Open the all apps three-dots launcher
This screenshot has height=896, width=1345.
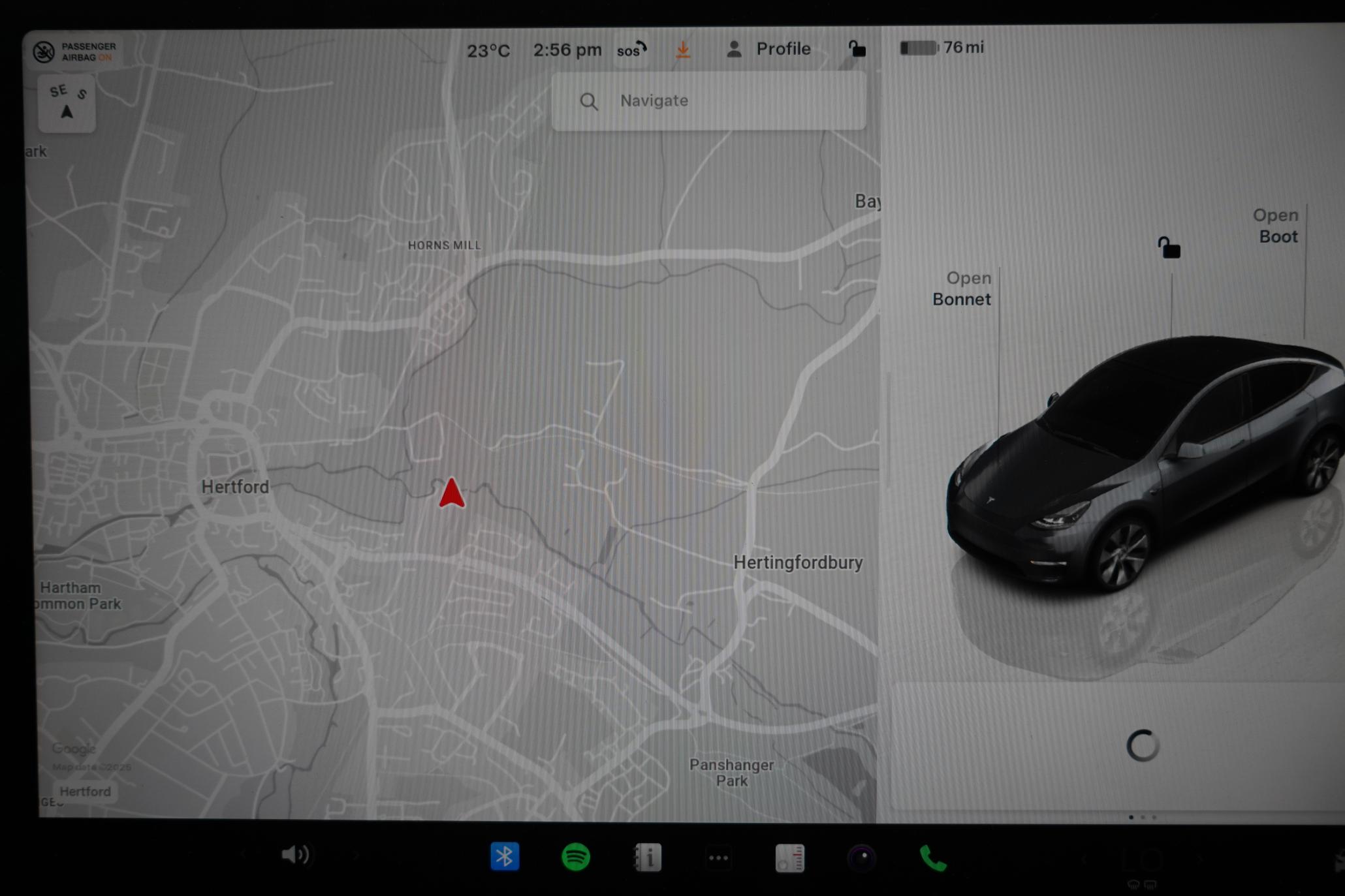(x=719, y=858)
